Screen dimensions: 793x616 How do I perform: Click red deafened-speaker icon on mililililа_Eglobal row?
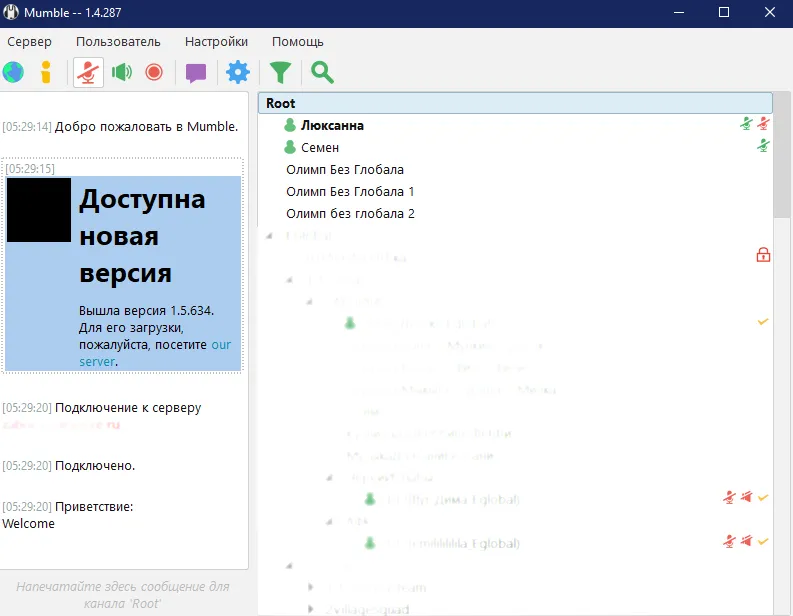pos(746,541)
